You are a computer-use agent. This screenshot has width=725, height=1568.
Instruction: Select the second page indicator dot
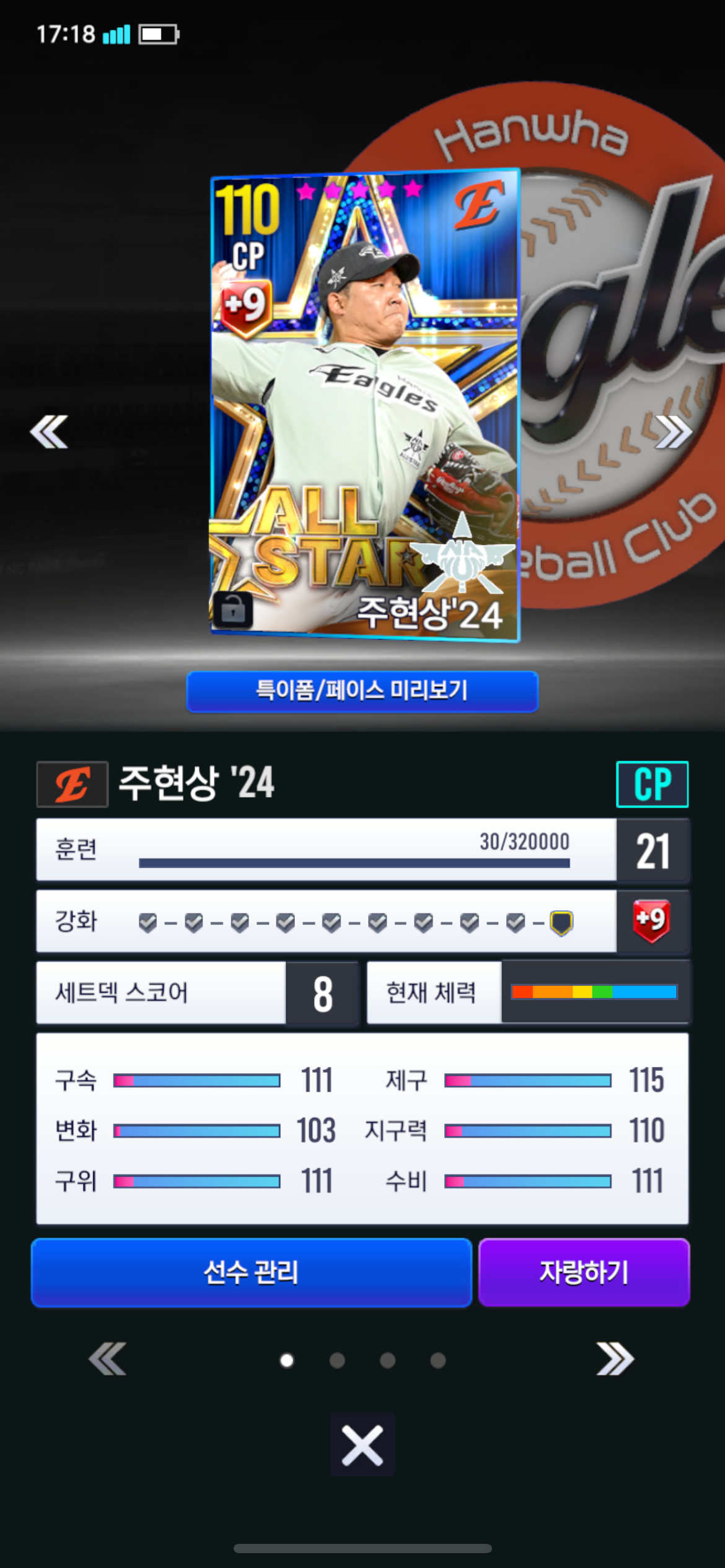click(x=337, y=1361)
